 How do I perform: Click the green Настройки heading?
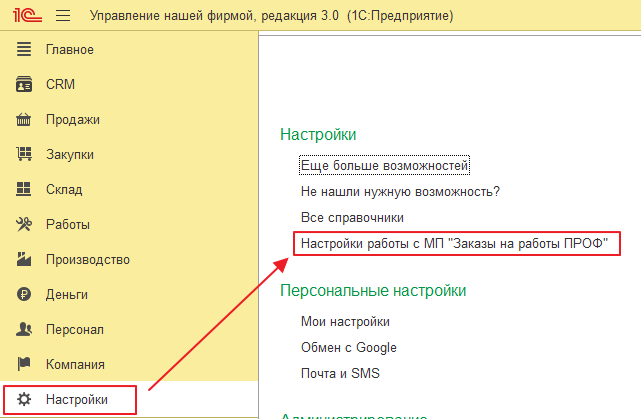(318, 134)
